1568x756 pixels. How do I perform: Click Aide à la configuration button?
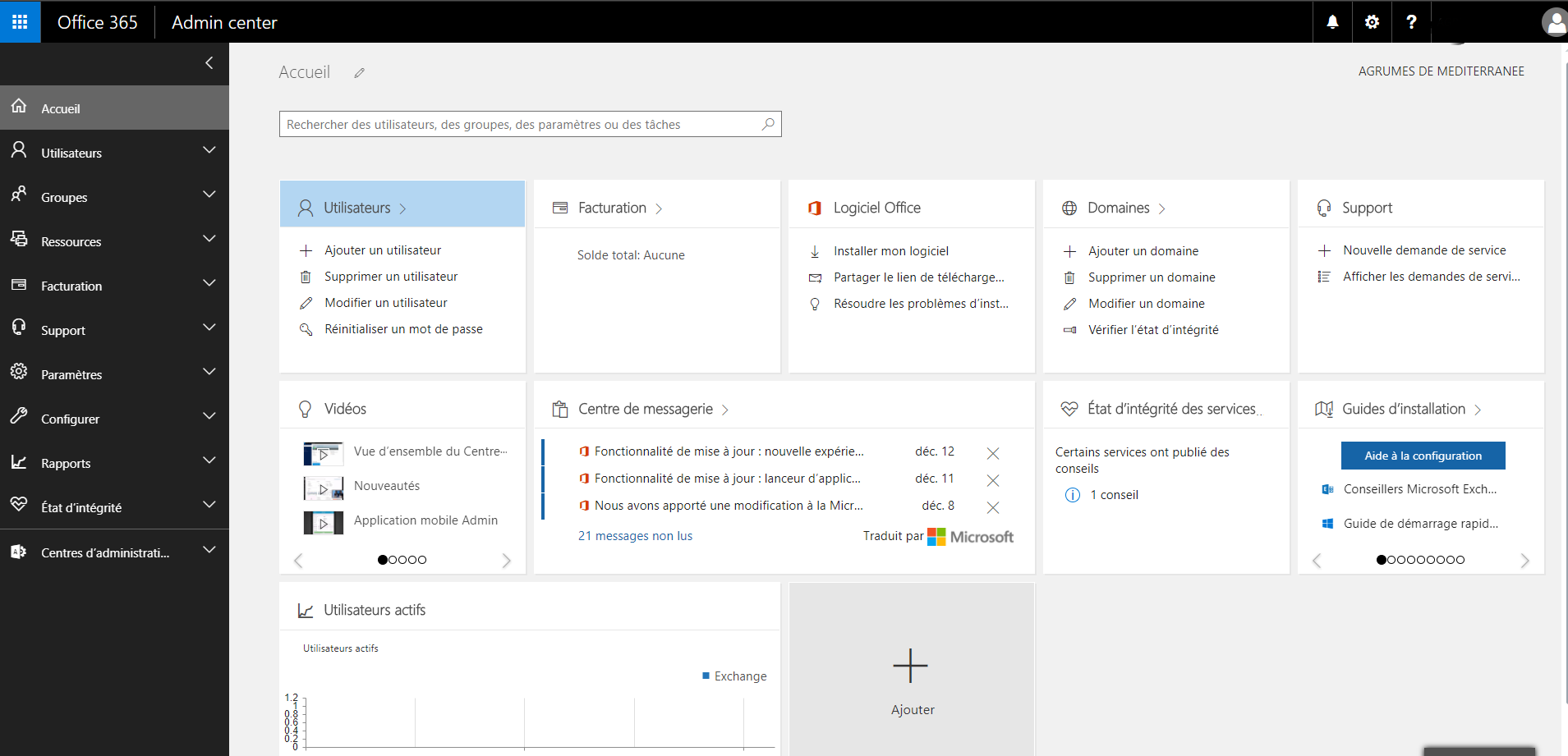click(x=1423, y=456)
